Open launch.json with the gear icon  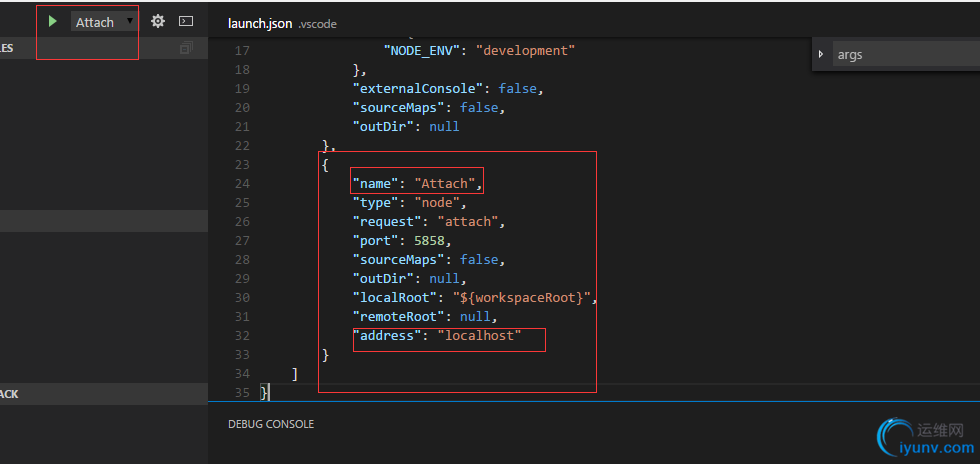click(158, 21)
